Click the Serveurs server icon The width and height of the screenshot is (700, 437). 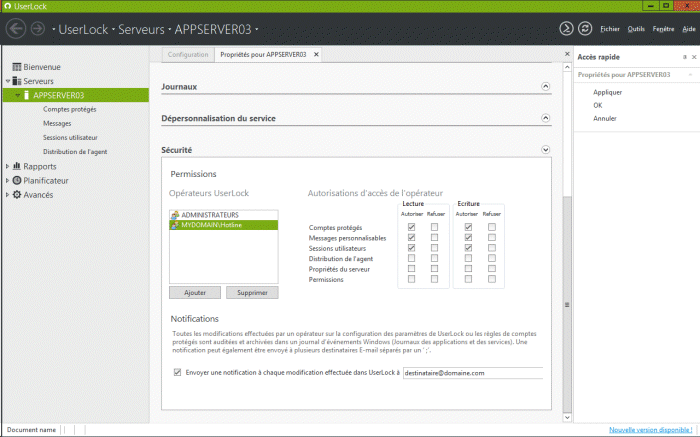[x=17, y=81]
